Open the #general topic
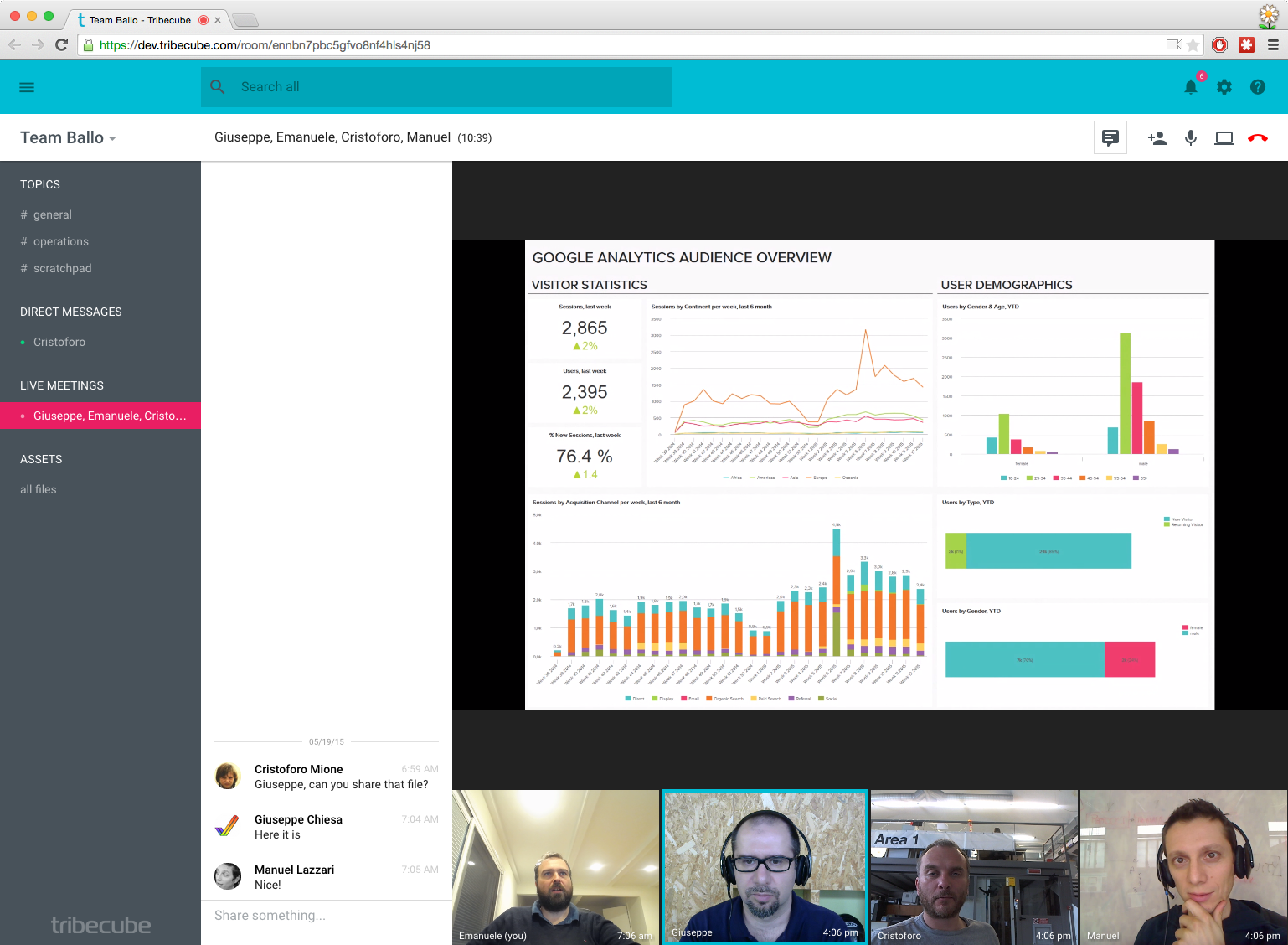Viewport: 1288px width, 945px height. (x=46, y=214)
